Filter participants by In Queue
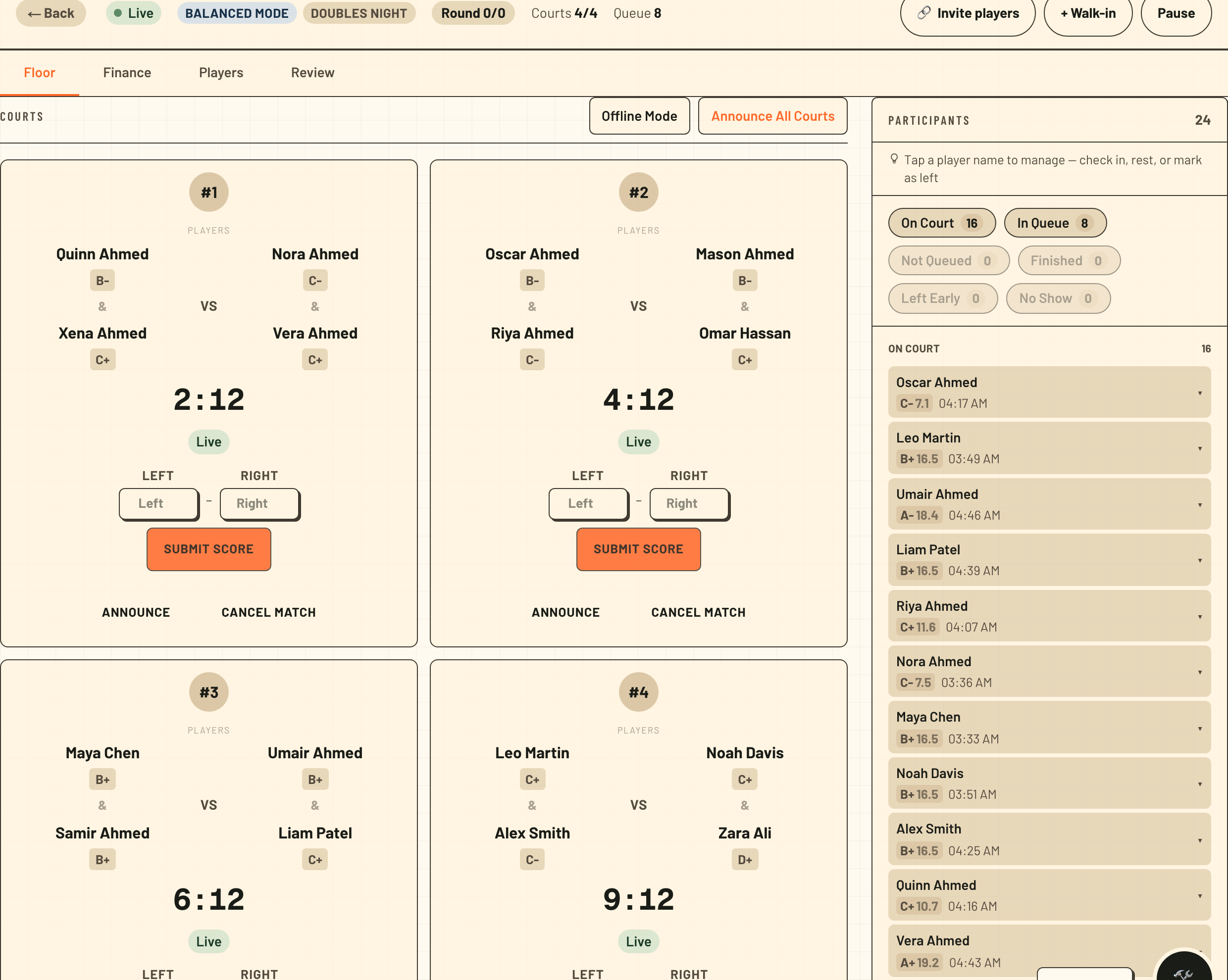The width and height of the screenshot is (1228, 980). click(x=1055, y=223)
